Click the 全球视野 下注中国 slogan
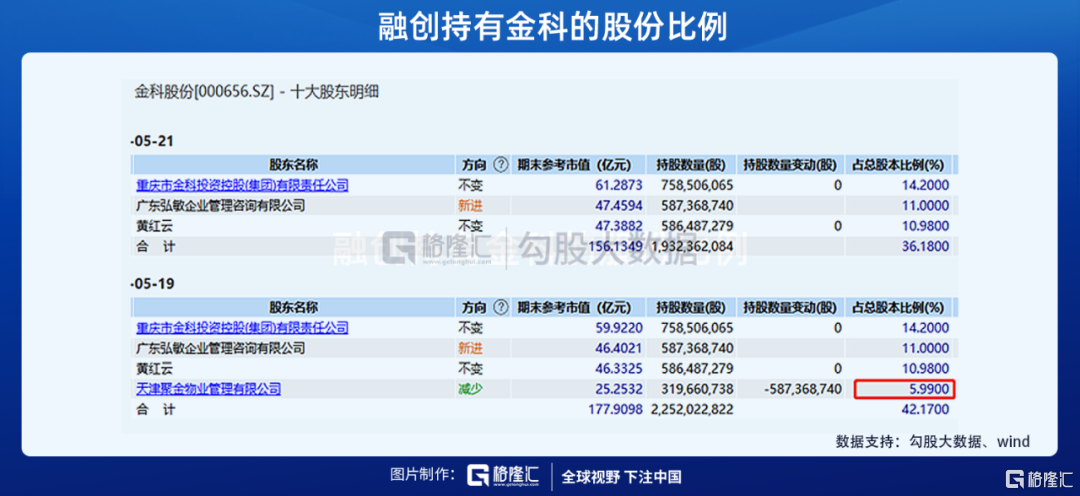 (621, 477)
